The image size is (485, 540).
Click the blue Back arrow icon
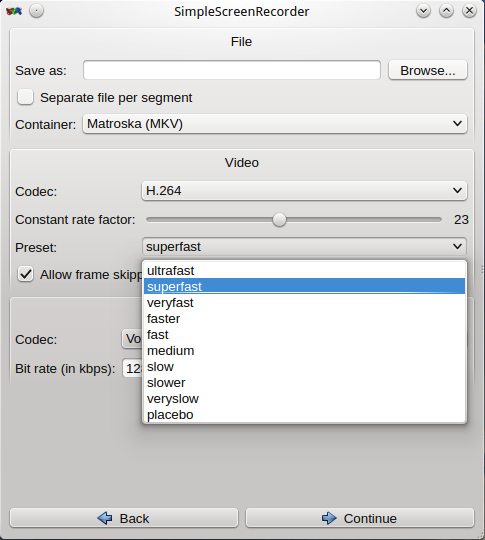[105, 518]
